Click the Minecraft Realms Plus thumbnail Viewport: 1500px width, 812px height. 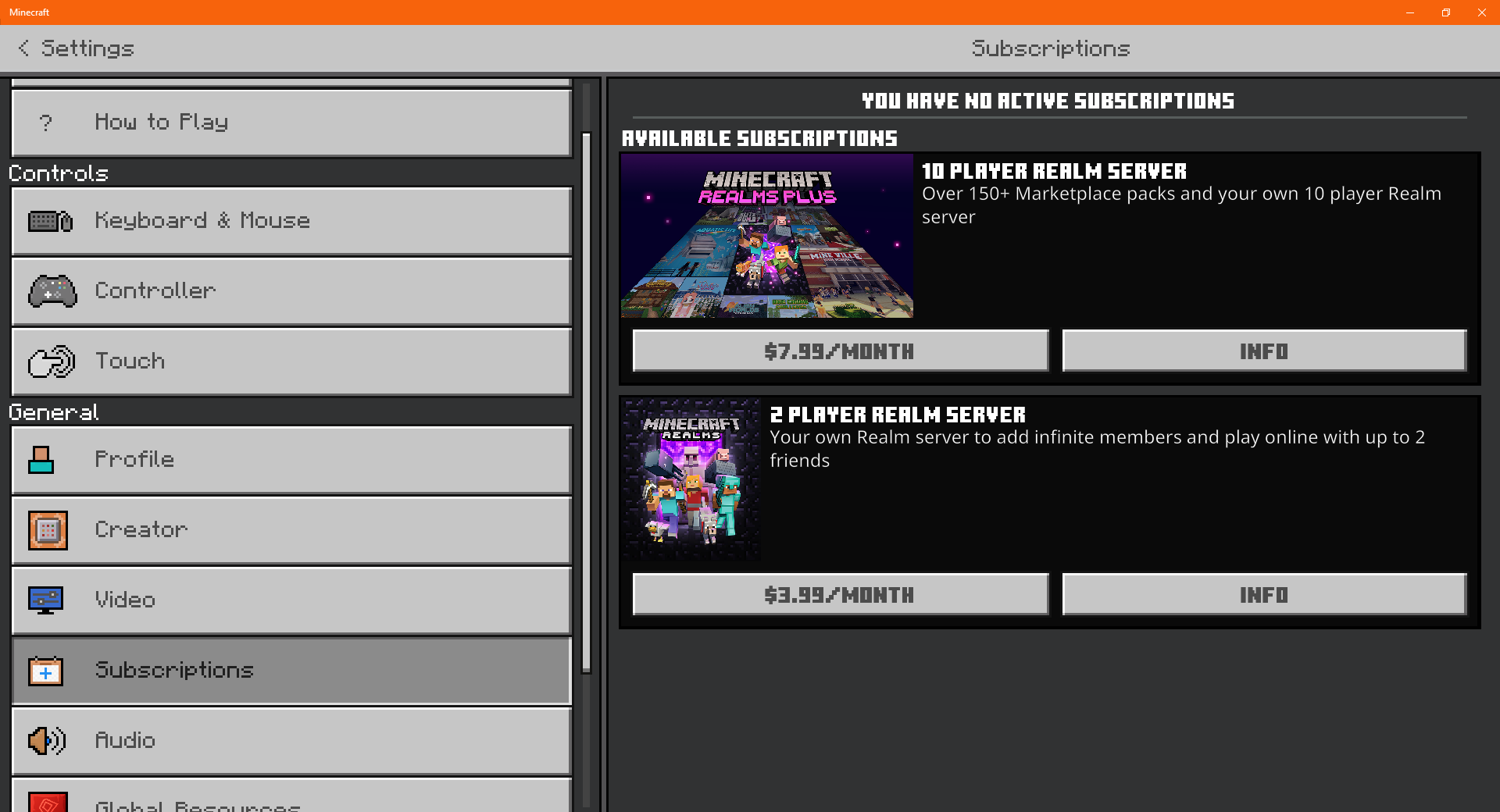point(767,236)
